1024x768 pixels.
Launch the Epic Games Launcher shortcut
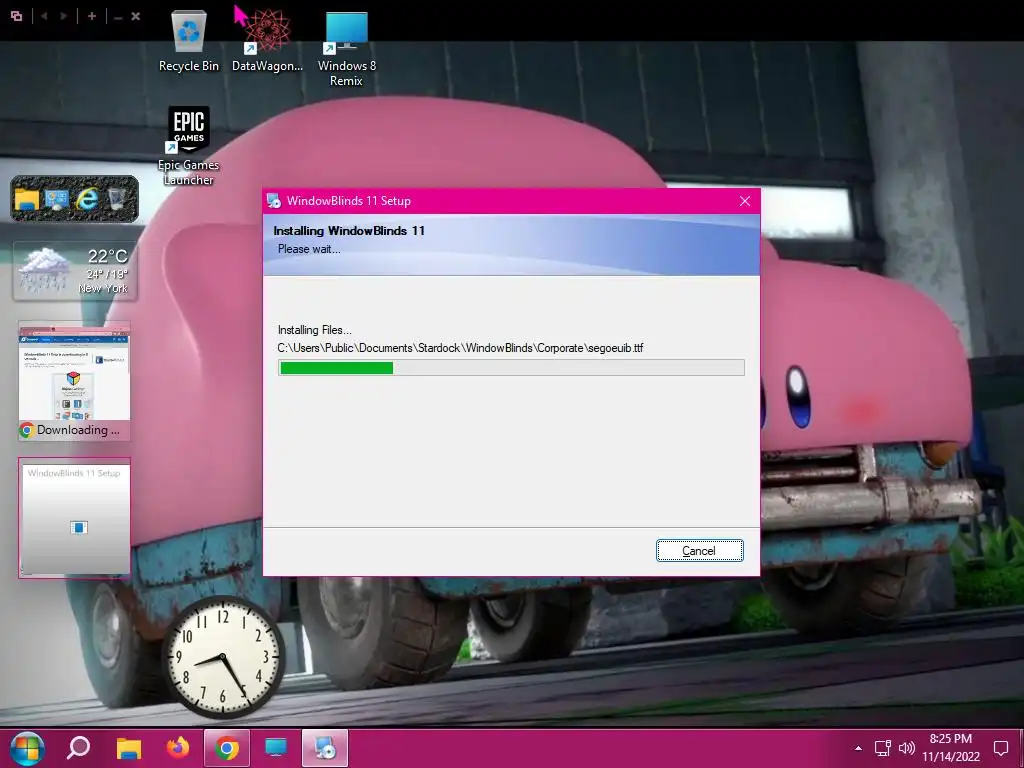point(189,146)
